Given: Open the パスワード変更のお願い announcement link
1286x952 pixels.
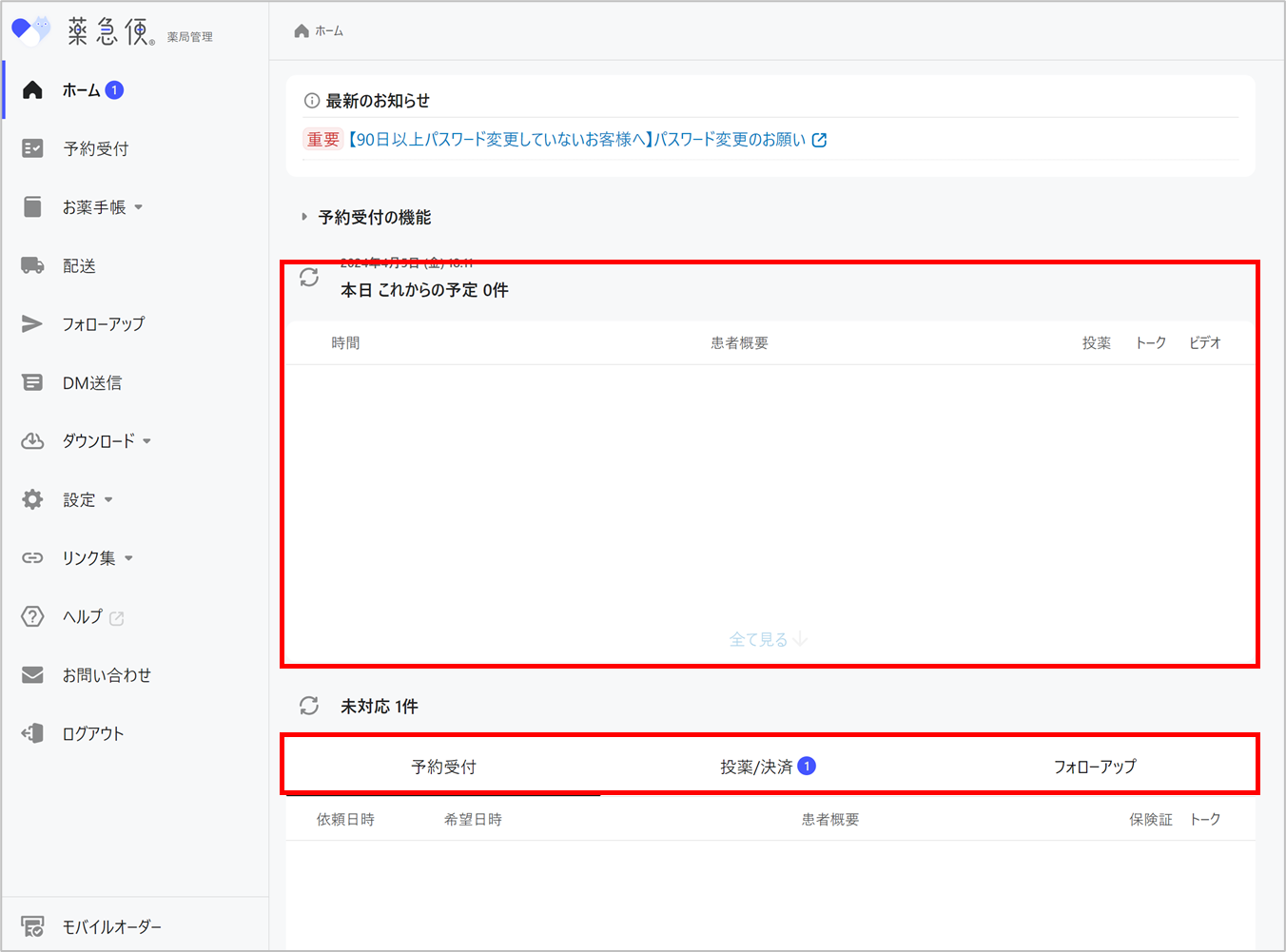Looking at the screenshot, I should (578, 139).
